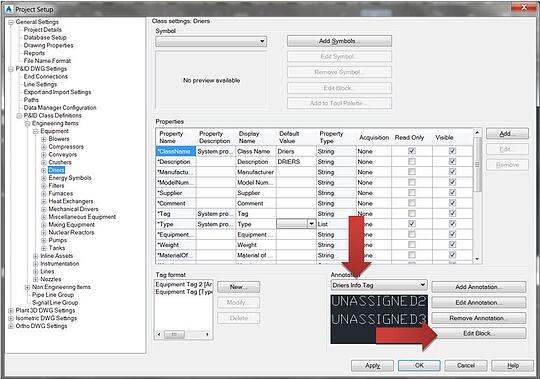Expand Plant 3D DWG Settings node
This screenshot has width=540, height=379.
11,310
